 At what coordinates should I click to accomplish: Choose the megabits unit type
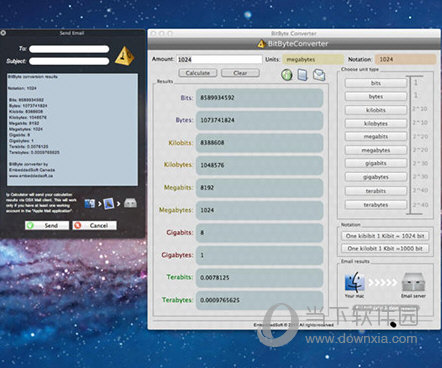tap(376, 136)
